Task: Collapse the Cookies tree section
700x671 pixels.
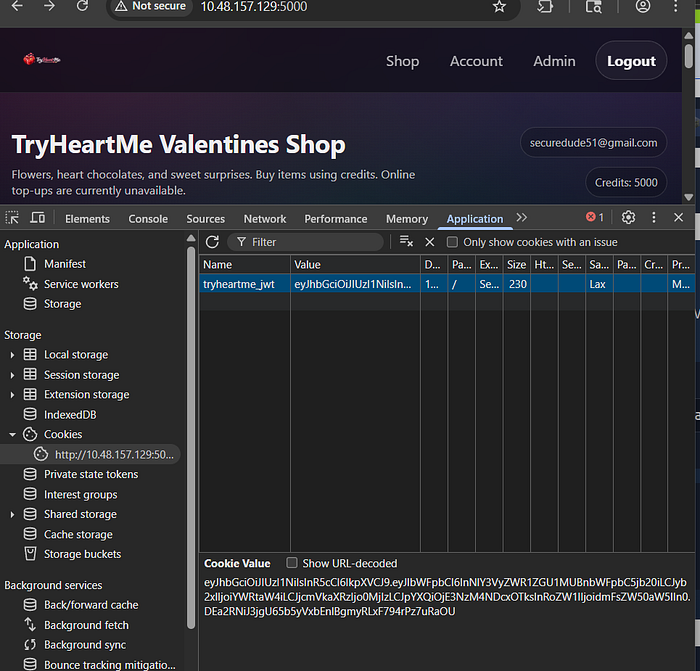Action: pyautogui.click(x=12, y=434)
